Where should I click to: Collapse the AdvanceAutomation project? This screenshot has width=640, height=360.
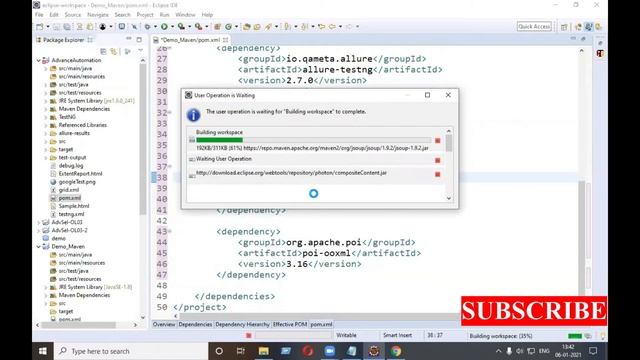(39, 60)
